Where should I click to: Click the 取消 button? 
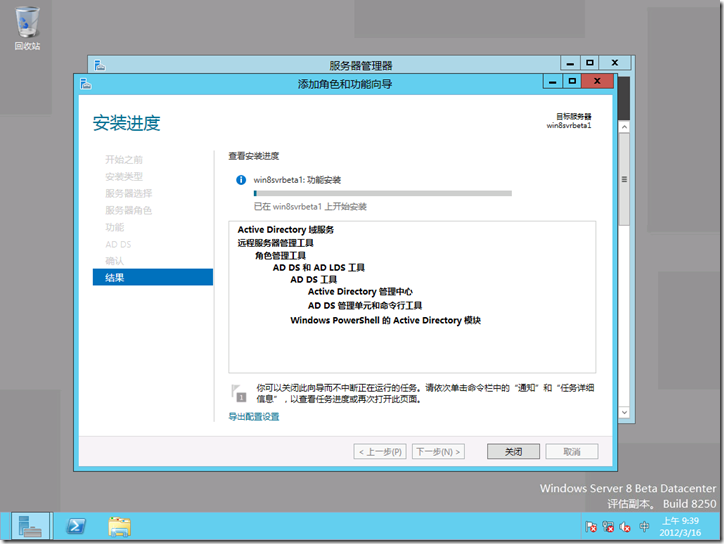572,452
